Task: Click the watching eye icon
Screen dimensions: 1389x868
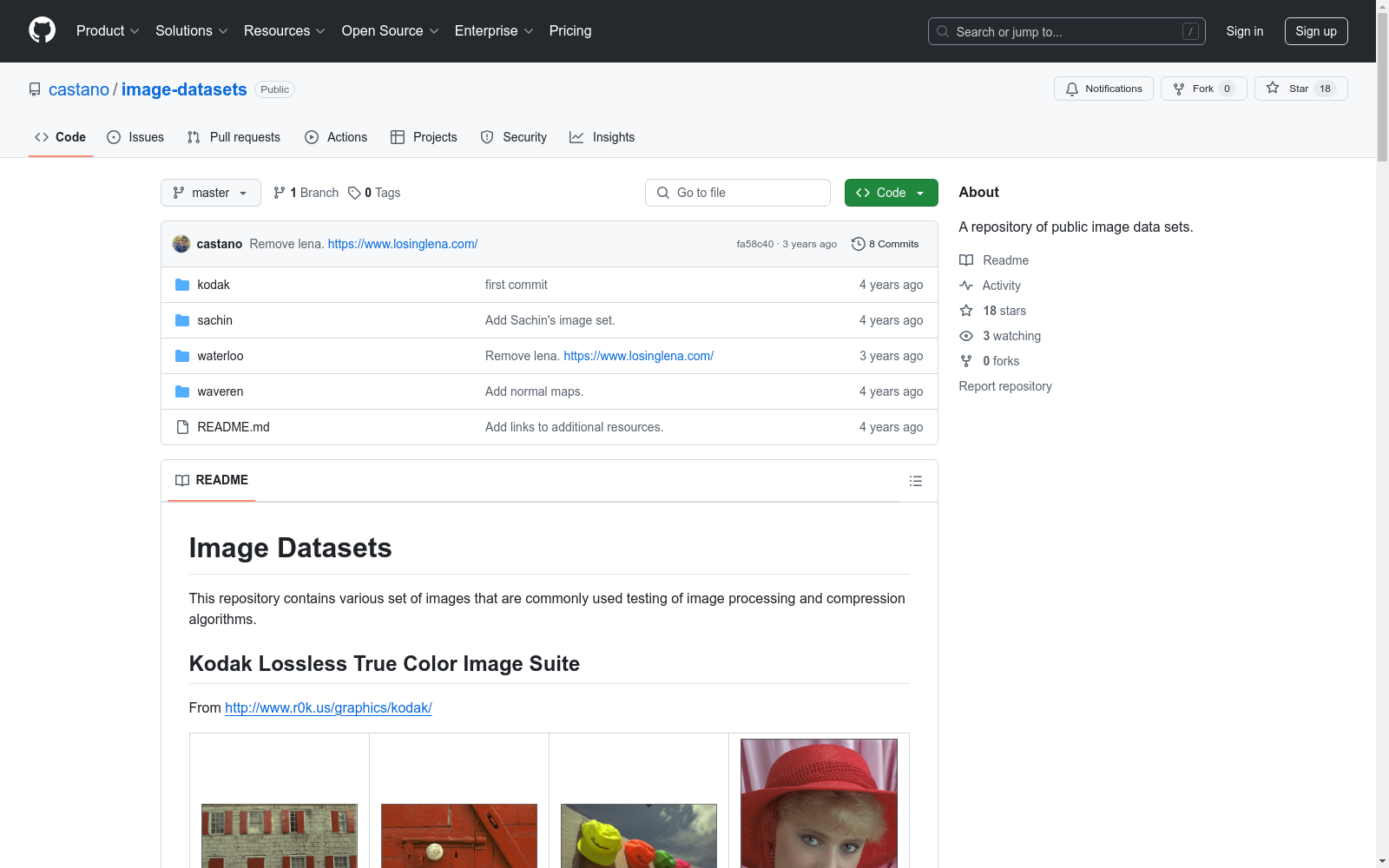Action: tap(966, 336)
